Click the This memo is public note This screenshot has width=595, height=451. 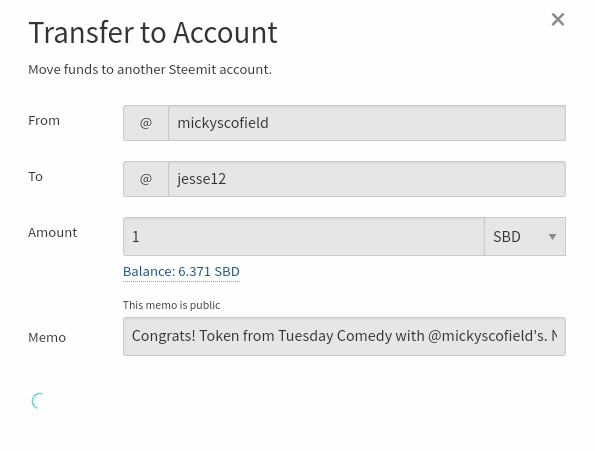pyautogui.click(x=172, y=305)
